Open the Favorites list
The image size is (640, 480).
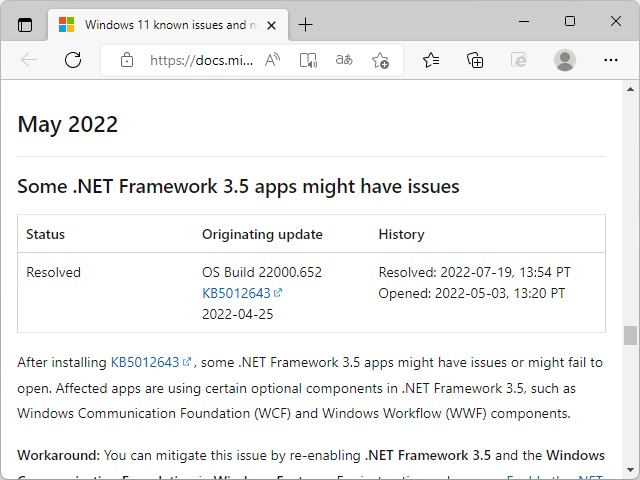pos(431,60)
